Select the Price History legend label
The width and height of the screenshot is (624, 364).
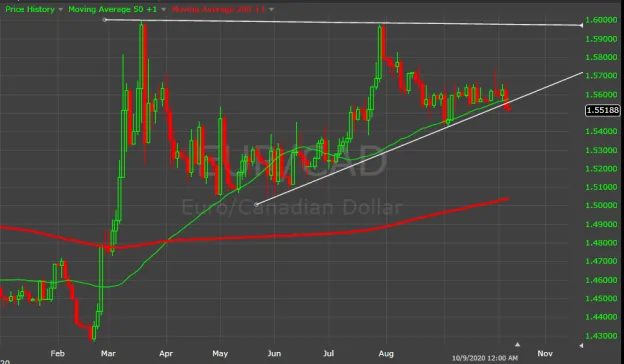coord(30,9)
